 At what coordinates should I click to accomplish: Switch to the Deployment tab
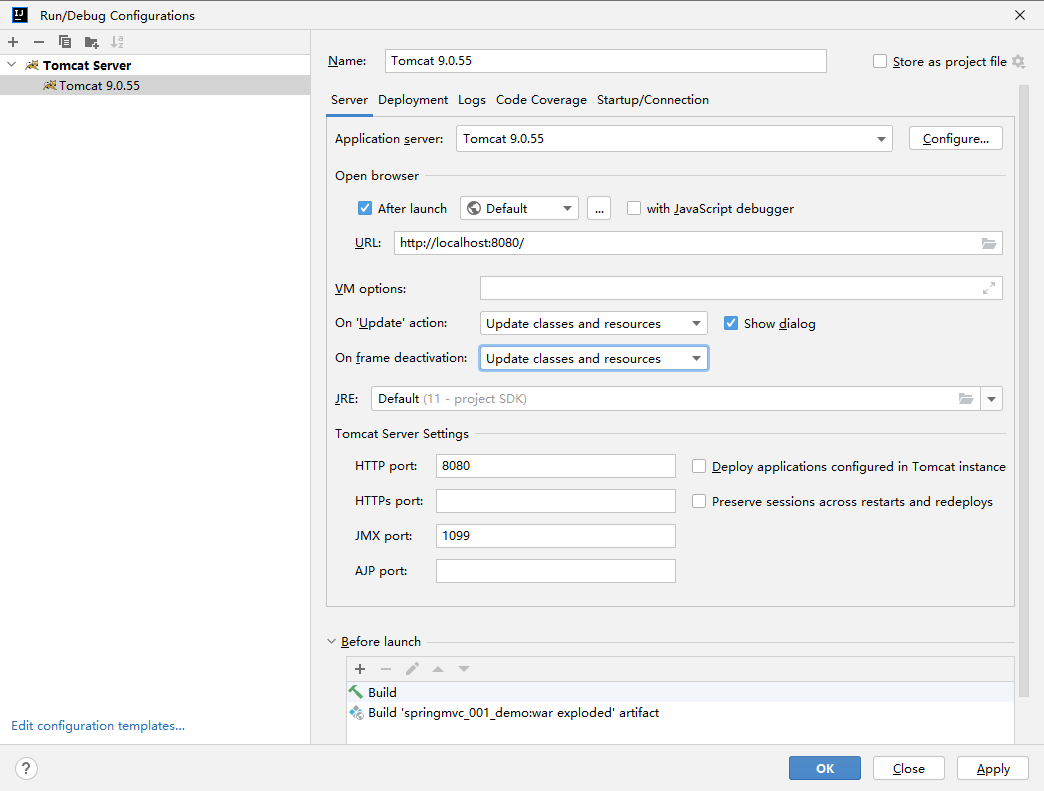(x=413, y=100)
